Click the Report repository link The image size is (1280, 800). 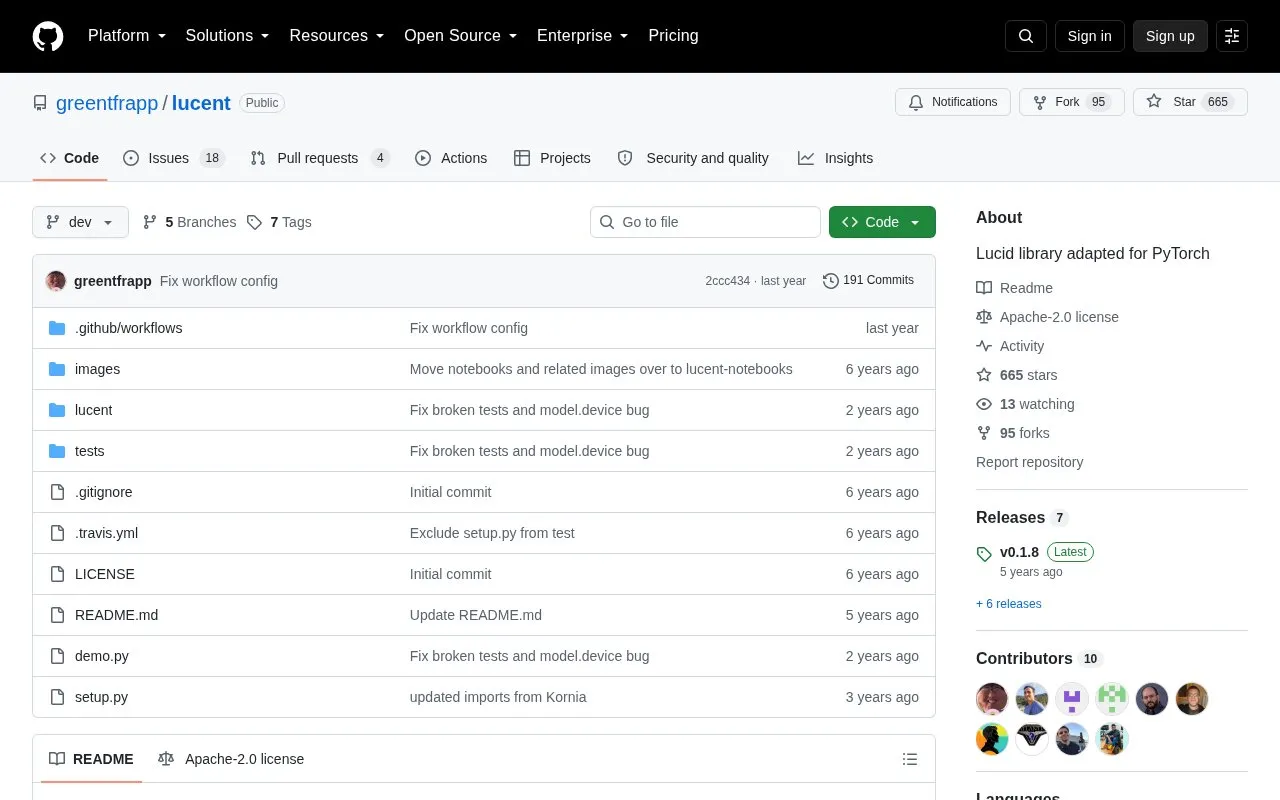click(x=1029, y=462)
